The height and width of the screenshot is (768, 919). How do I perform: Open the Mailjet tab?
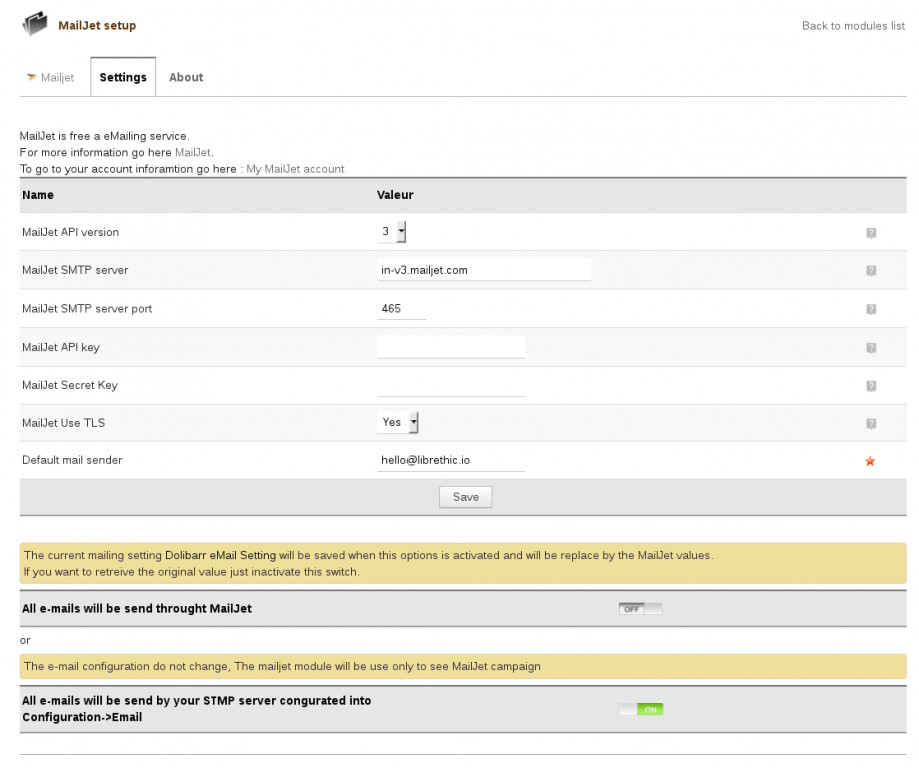coord(51,77)
